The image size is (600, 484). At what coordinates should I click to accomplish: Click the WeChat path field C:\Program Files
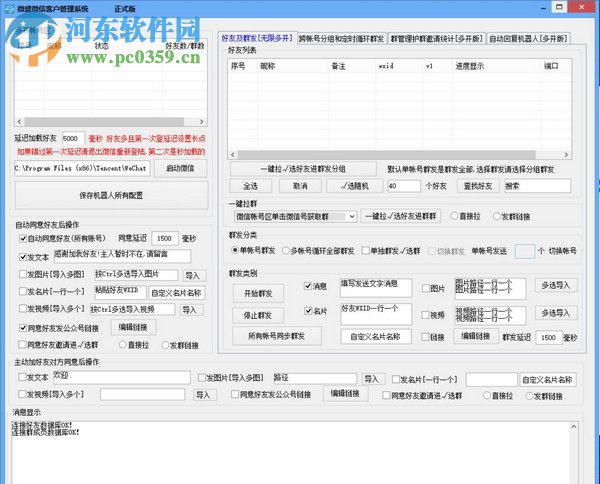click(x=82, y=168)
